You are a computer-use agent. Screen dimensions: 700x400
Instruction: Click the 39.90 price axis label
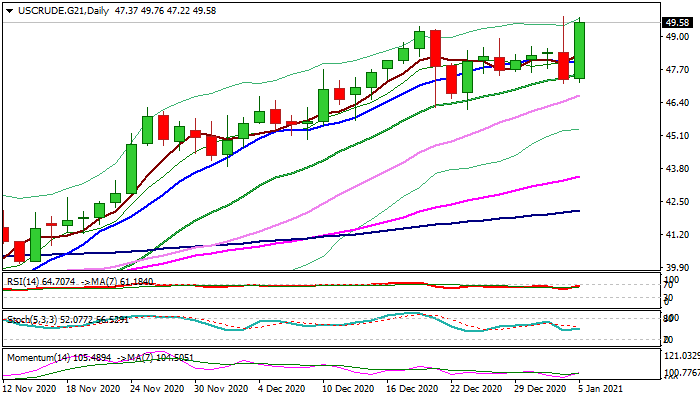(x=676, y=268)
